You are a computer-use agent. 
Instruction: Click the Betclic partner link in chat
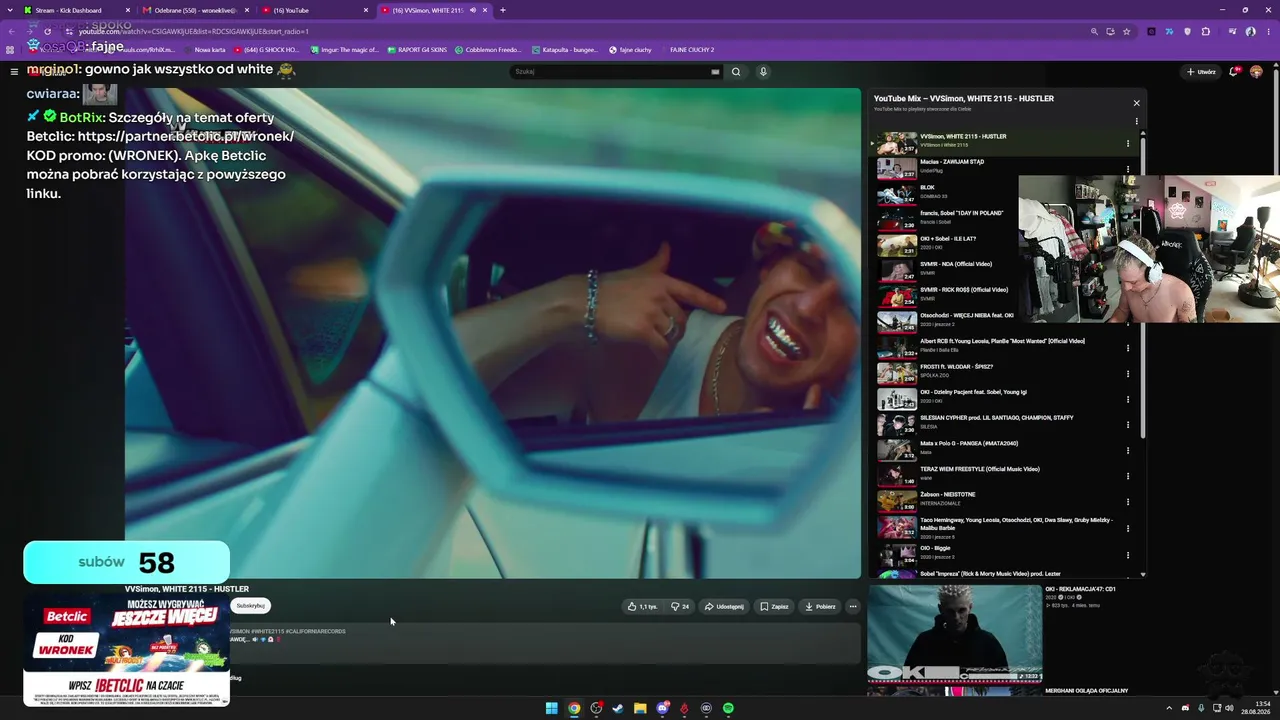tap(185, 136)
